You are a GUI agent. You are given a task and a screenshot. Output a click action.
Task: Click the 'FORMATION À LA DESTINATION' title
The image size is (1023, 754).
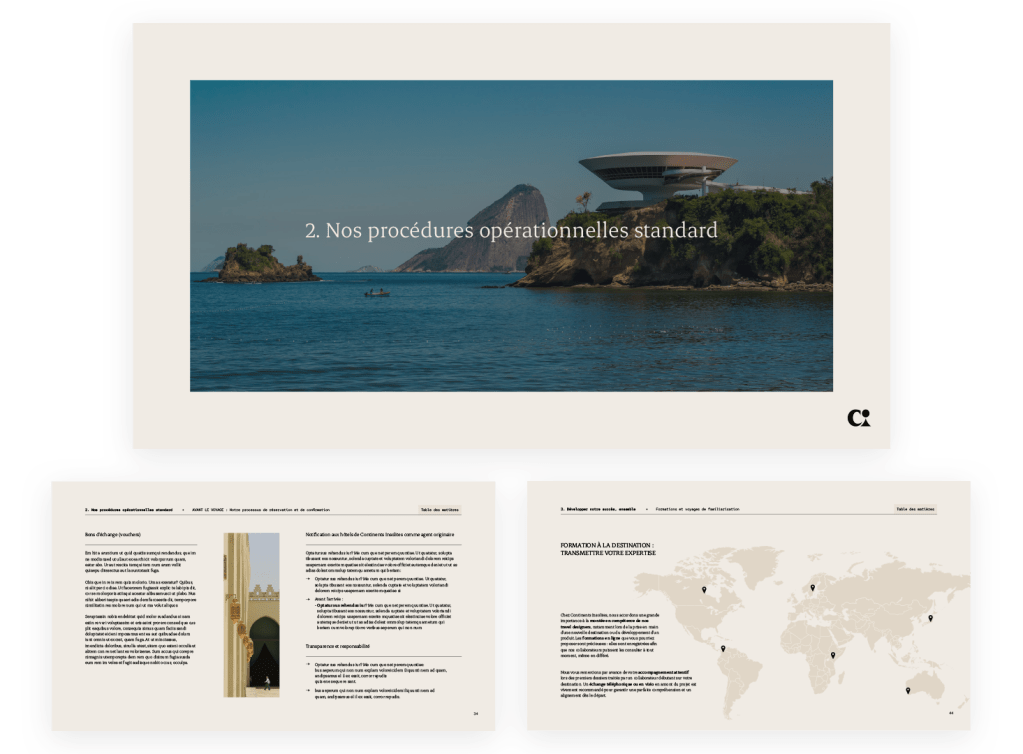(606, 546)
